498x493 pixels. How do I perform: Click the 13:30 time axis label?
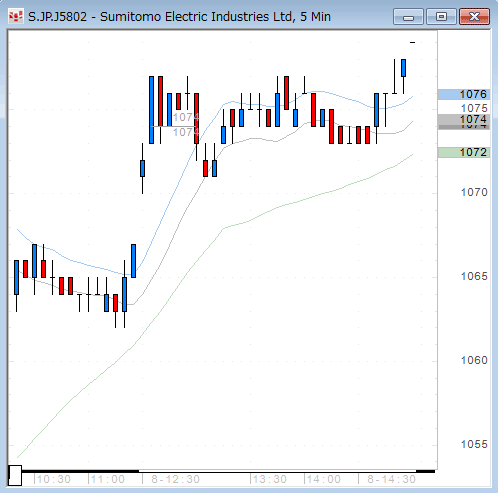[270, 479]
